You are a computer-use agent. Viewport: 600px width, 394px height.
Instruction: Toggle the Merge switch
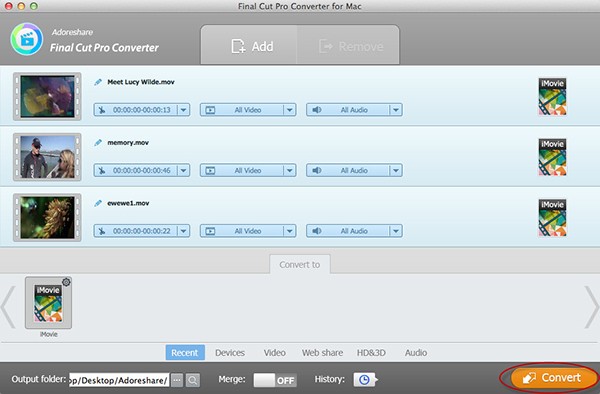coord(275,380)
